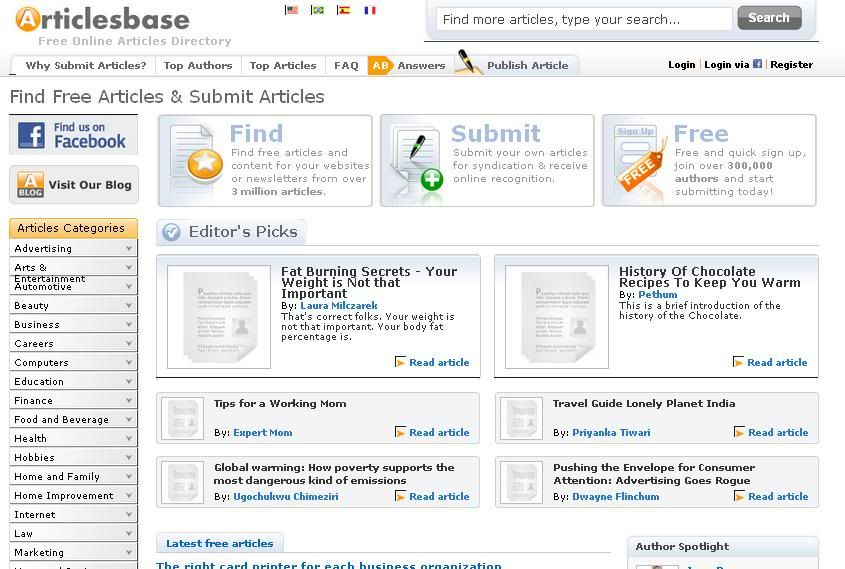Open author Laura Milczarek's profile link
This screenshot has height=569, width=845.
pos(339,306)
